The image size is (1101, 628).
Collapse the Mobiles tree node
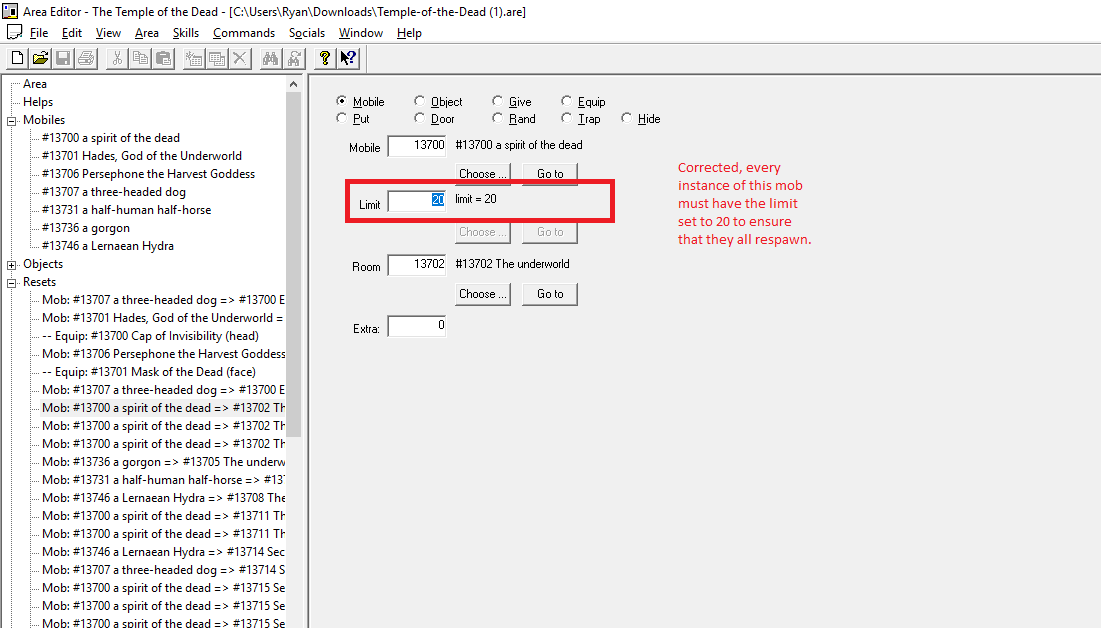point(12,120)
